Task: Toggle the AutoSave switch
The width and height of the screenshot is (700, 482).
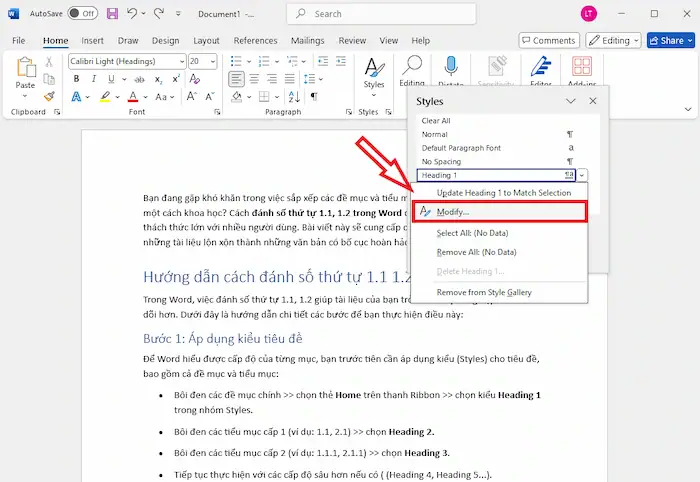Action: click(82, 14)
